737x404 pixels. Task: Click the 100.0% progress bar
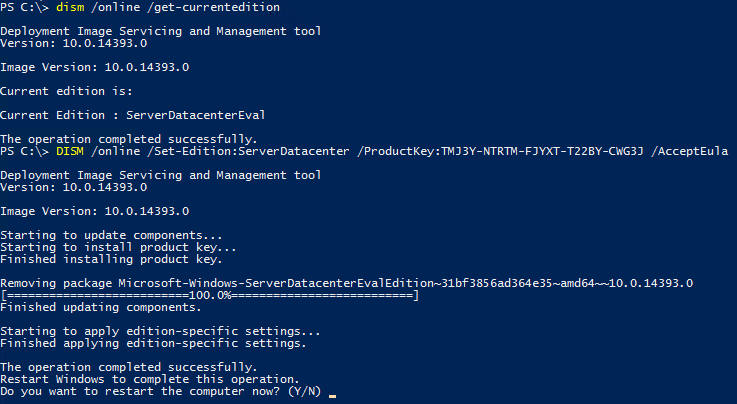click(210, 295)
